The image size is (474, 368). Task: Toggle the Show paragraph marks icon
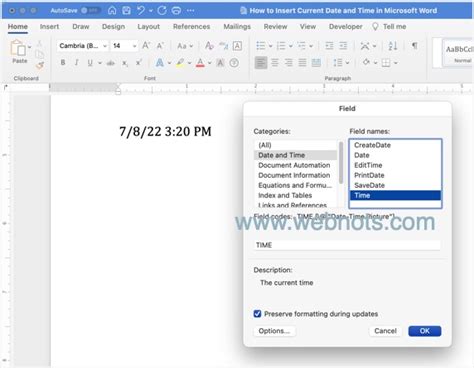click(x=415, y=45)
